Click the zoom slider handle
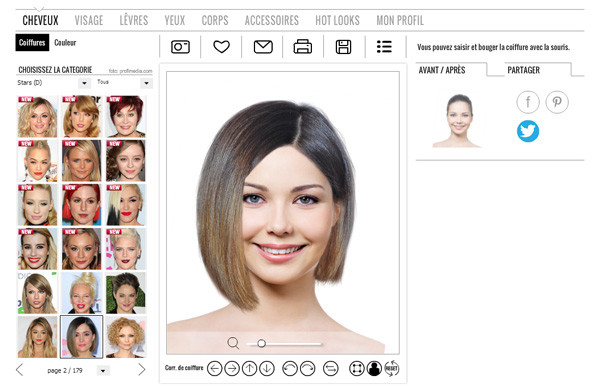The image size is (600, 388). 261,343
